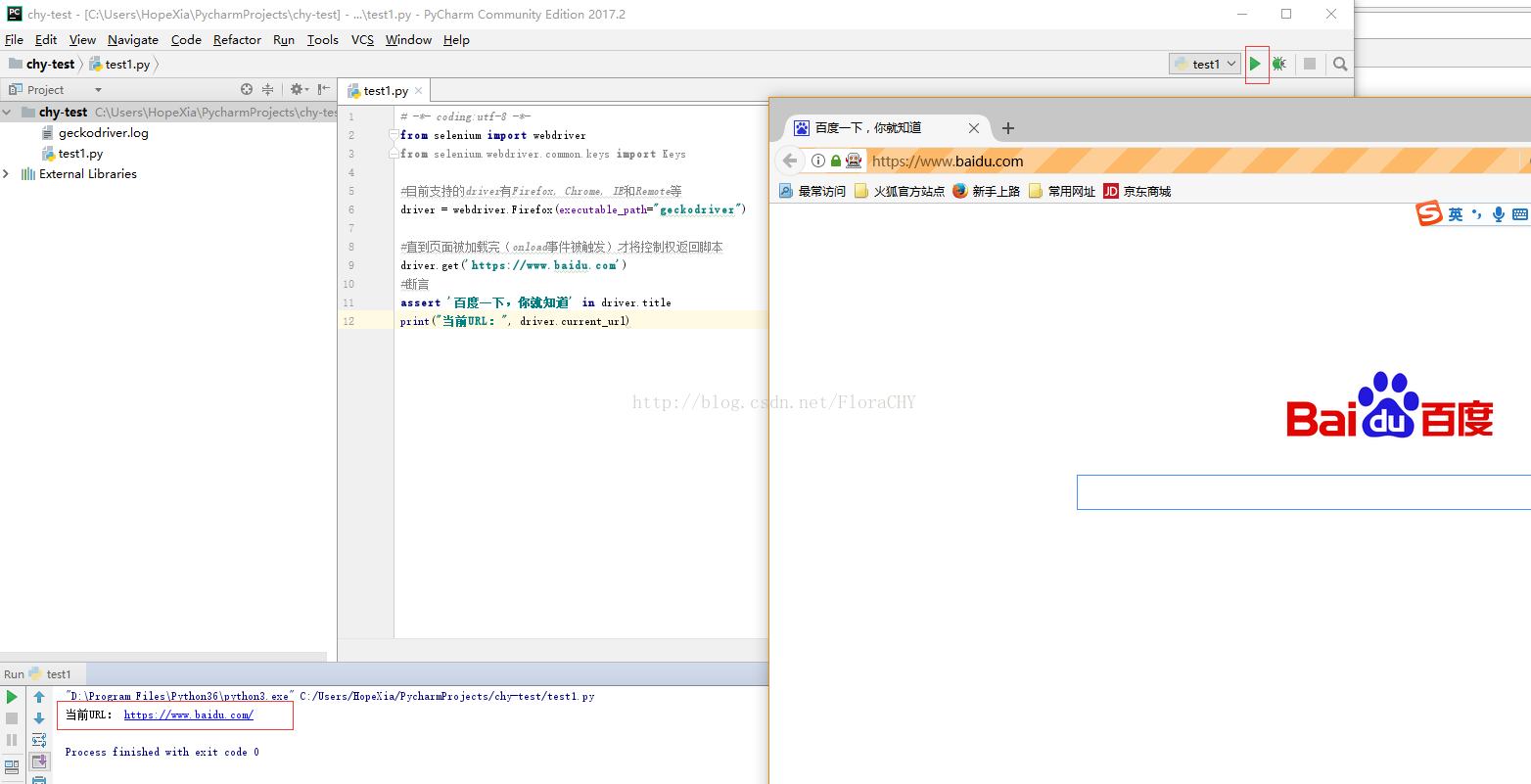Open the Sogou soft keyboard icon

click(x=1520, y=214)
